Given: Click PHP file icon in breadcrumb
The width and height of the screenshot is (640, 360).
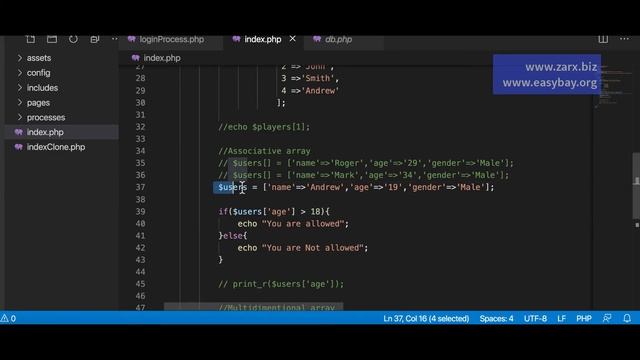Looking at the screenshot, I should coord(136,58).
